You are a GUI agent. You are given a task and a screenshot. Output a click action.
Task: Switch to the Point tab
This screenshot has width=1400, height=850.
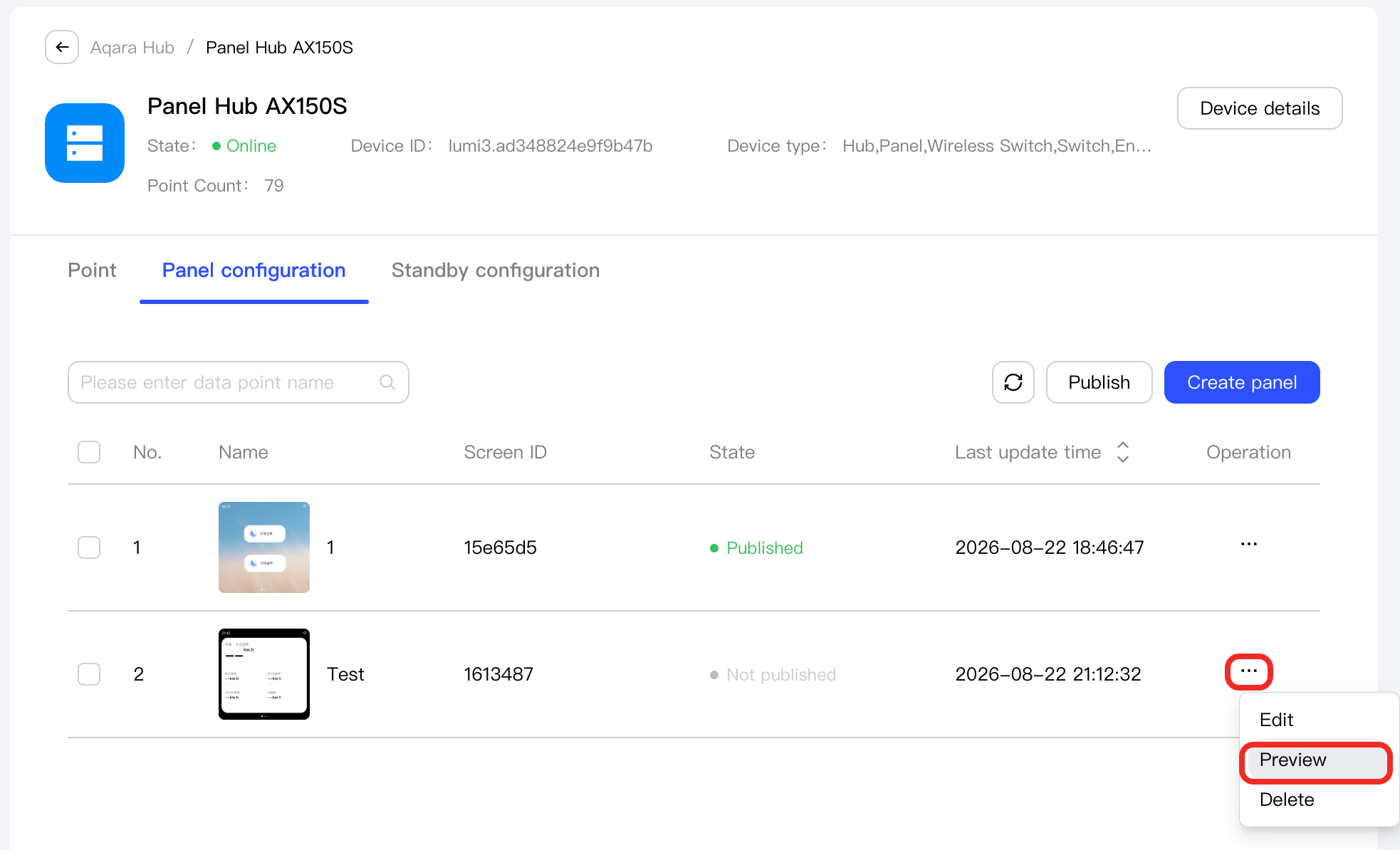(x=92, y=271)
